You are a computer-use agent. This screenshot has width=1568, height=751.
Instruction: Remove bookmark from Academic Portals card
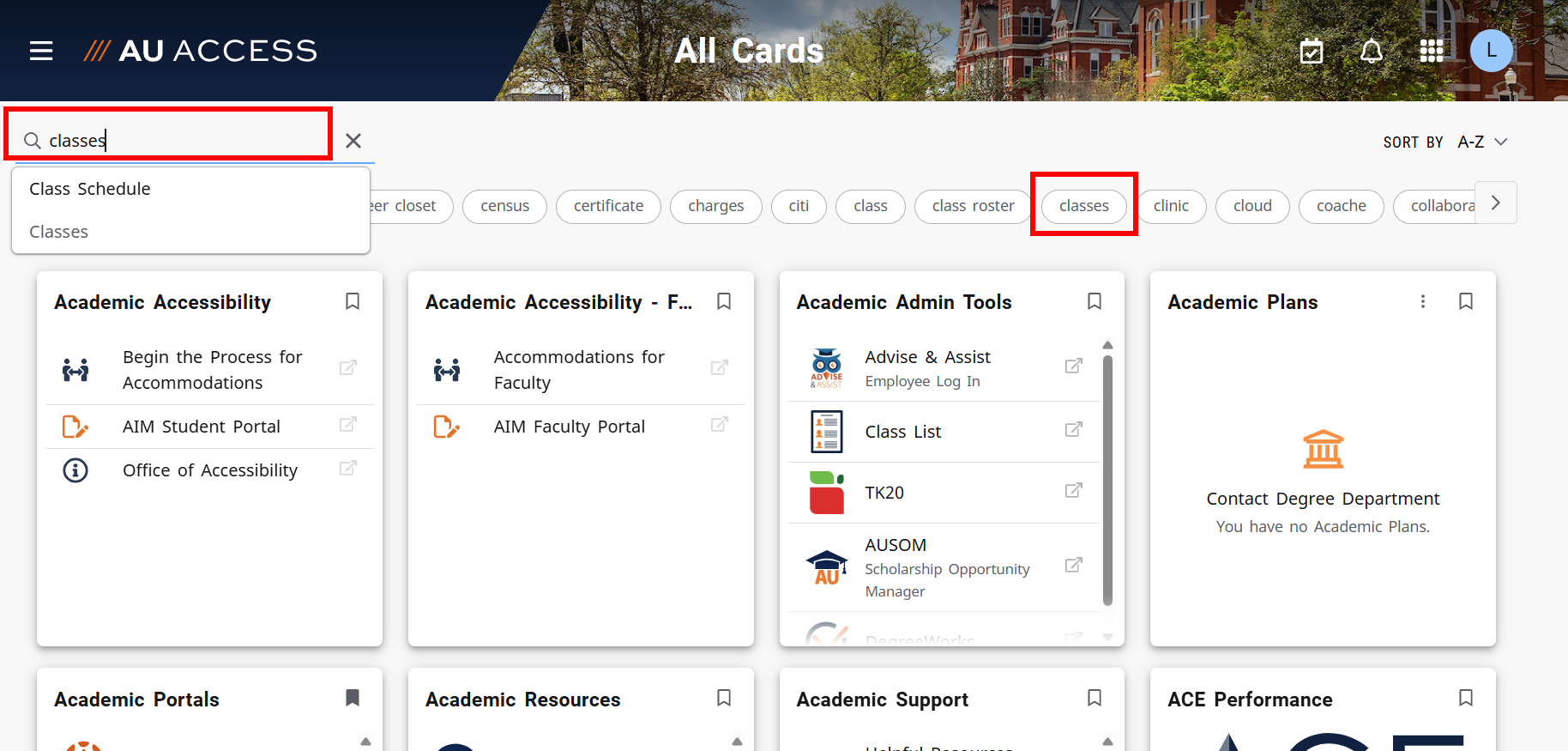pyautogui.click(x=353, y=698)
